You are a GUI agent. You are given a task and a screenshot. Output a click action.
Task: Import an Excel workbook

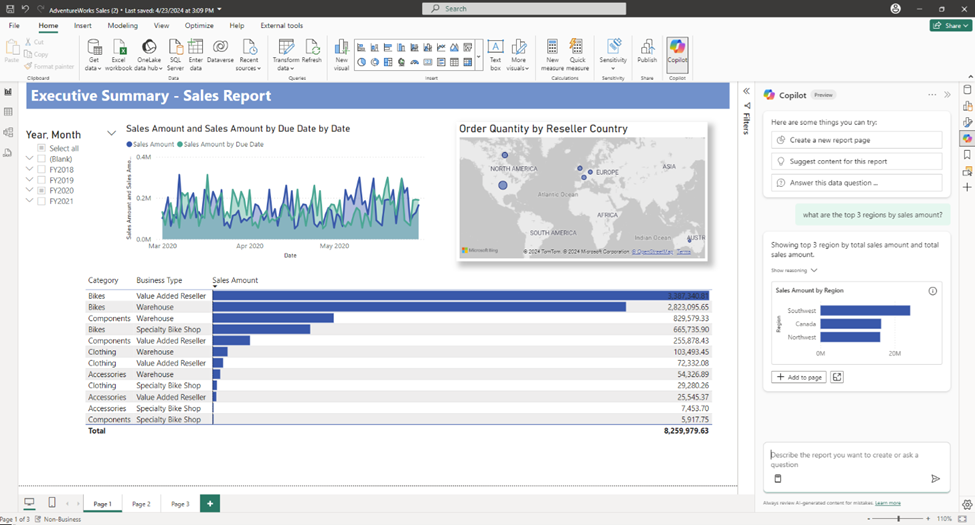[x=118, y=55]
